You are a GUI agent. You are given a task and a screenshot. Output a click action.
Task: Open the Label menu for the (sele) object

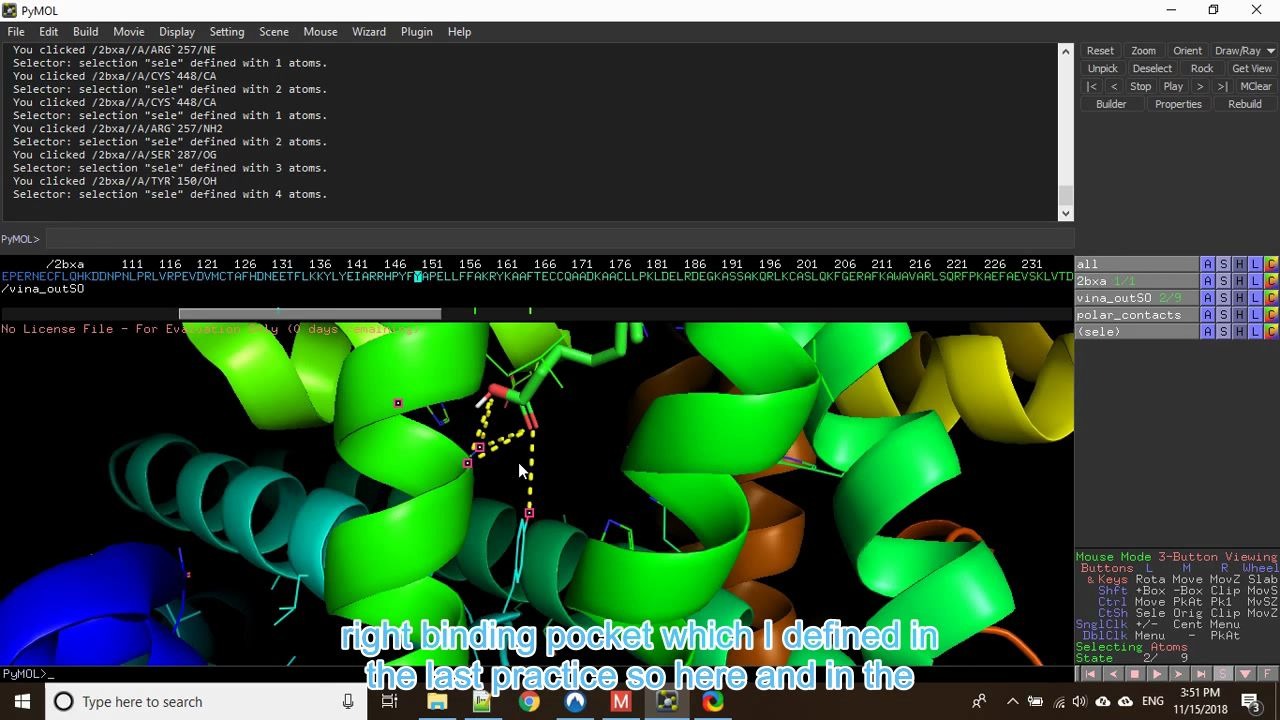1254,331
